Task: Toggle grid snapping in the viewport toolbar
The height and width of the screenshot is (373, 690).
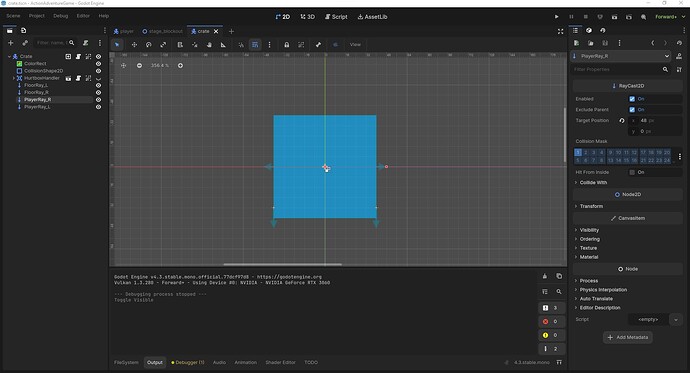Action: click(x=255, y=44)
